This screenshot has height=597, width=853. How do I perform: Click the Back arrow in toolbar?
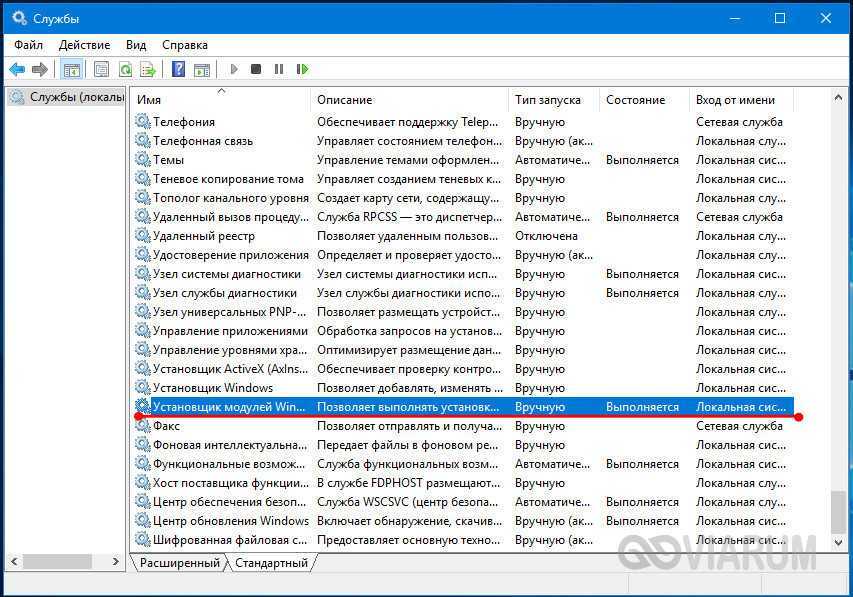click(17, 69)
